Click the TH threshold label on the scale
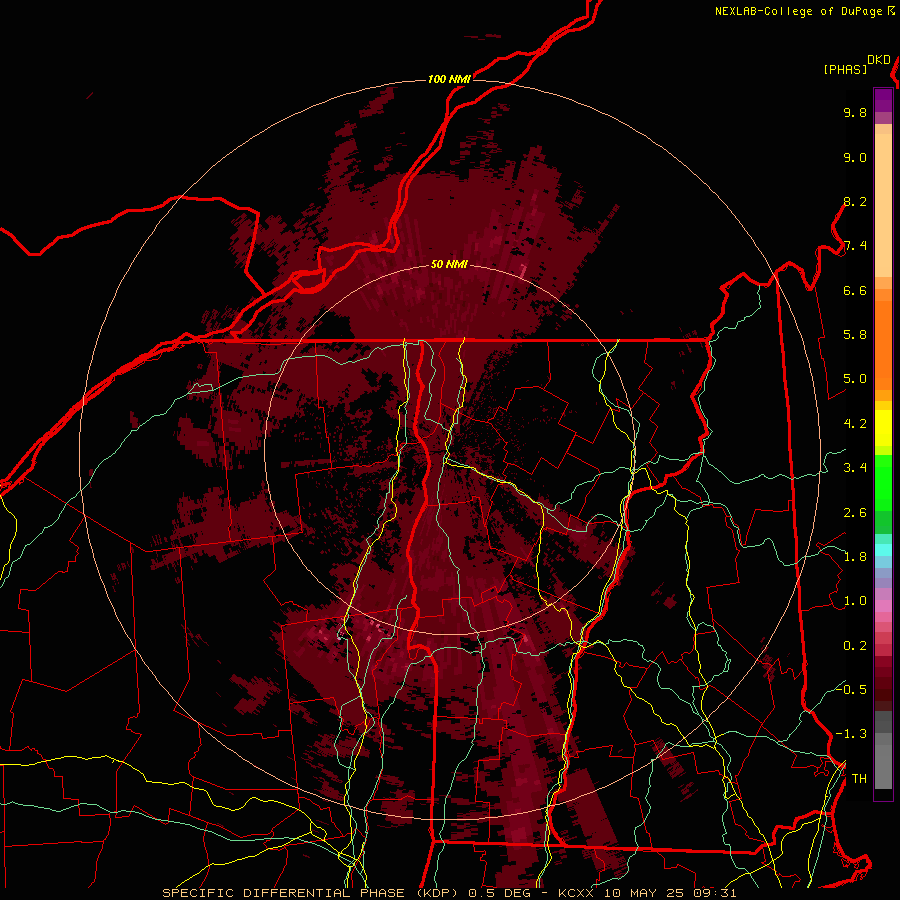Image resolution: width=900 pixels, height=900 pixels. tap(859, 779)
